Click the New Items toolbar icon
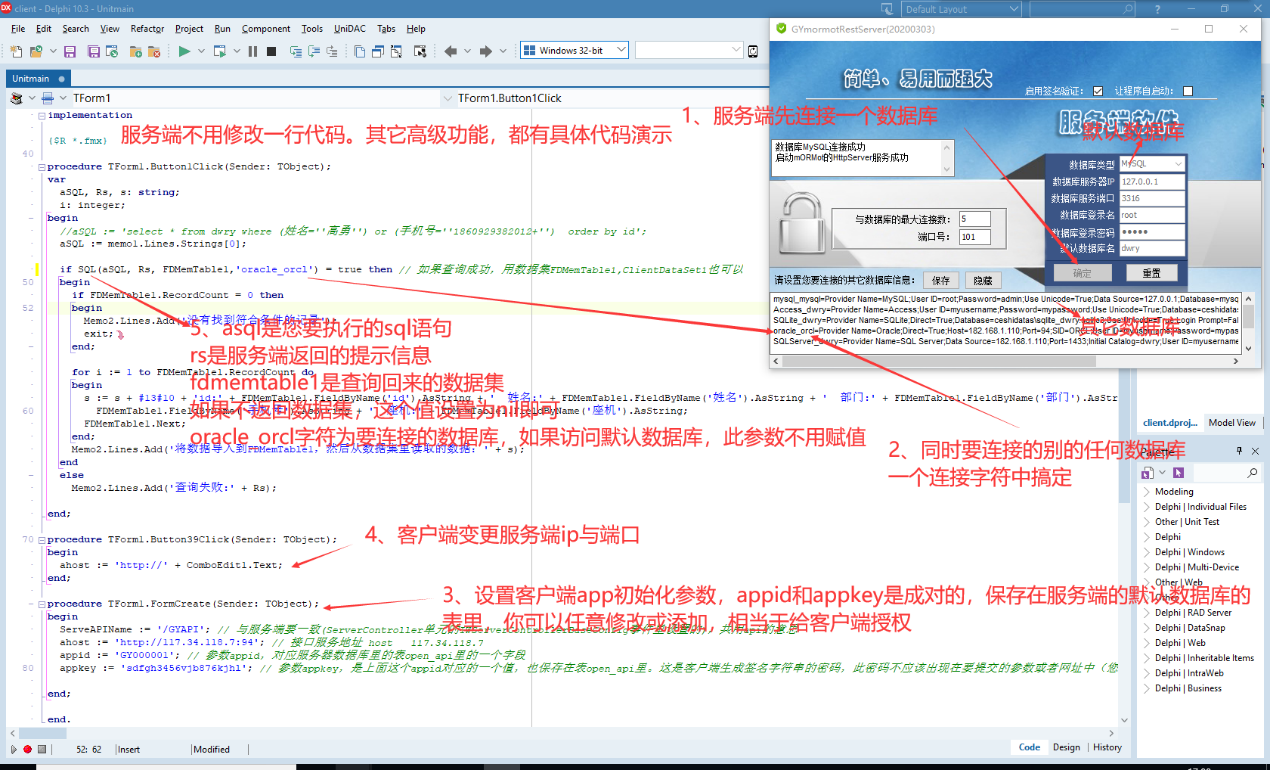1270x770 pixels. [x=16, y=51]
